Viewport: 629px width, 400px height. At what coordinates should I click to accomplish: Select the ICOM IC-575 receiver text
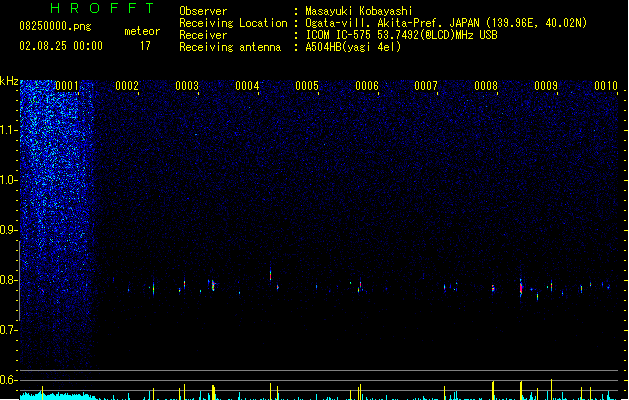click(401, 35)
